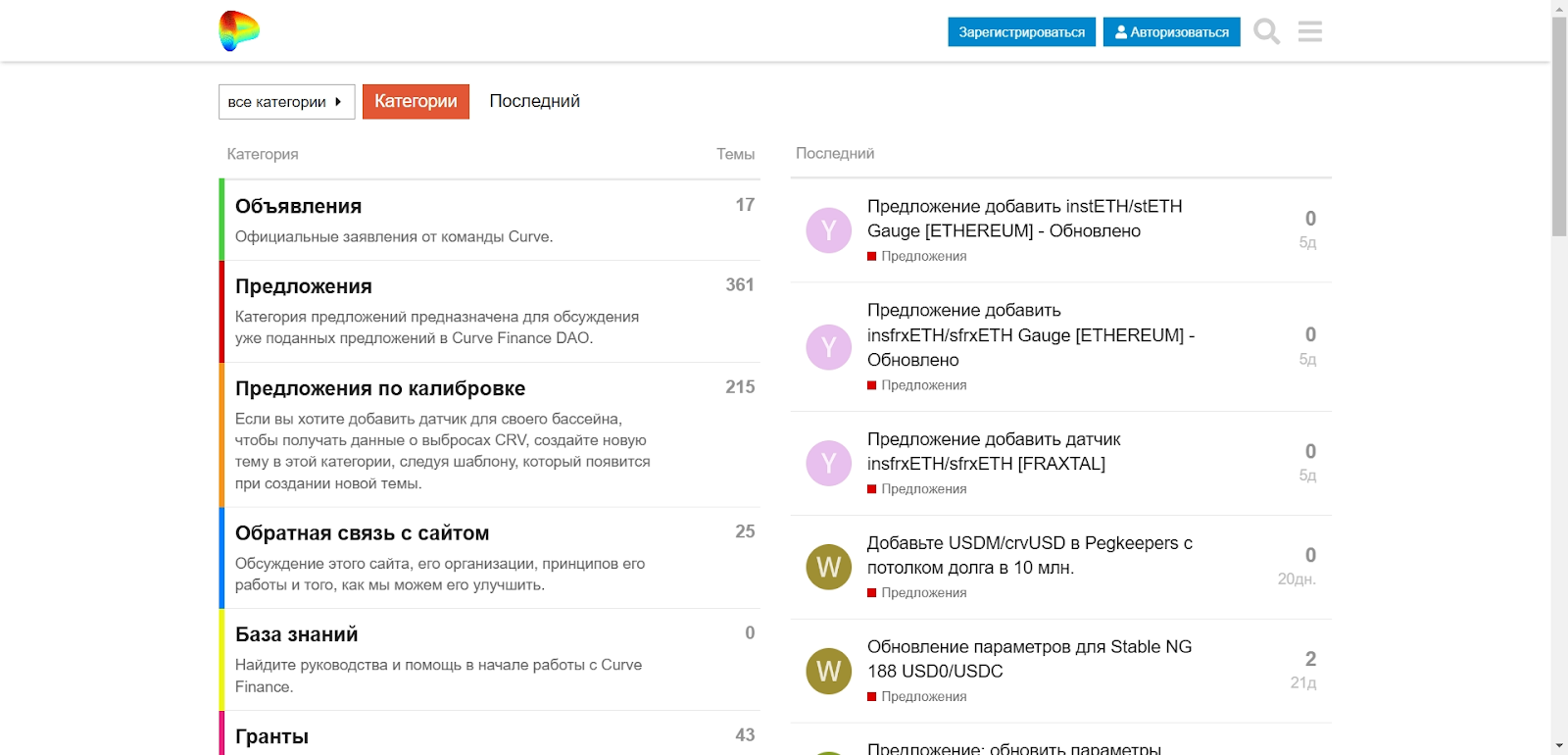This screenshot has width=1568, height=755.
Task: Click avatar Y of instETH/stETH topic
Action: tap(829, 230)
